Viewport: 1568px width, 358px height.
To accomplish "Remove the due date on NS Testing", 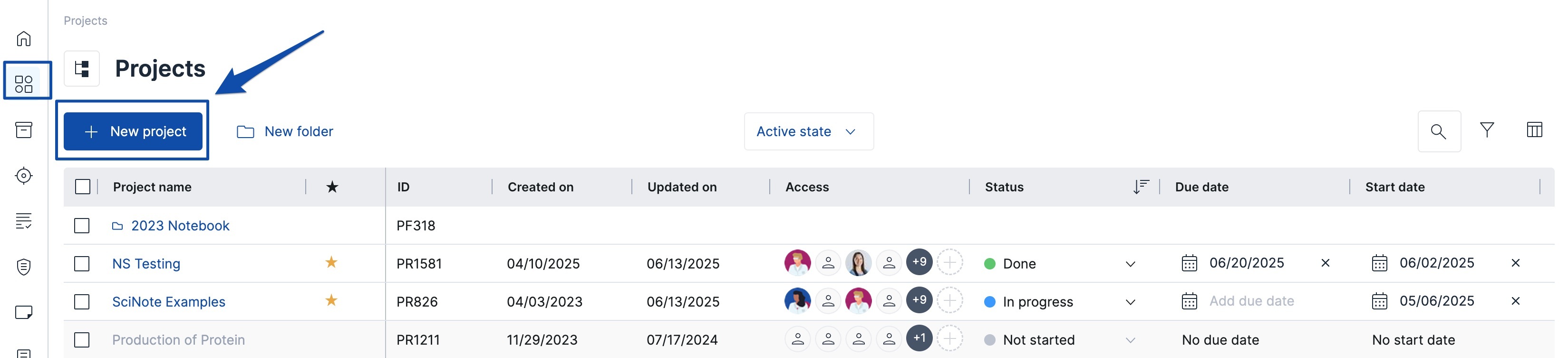I will tap(1326, 263).
